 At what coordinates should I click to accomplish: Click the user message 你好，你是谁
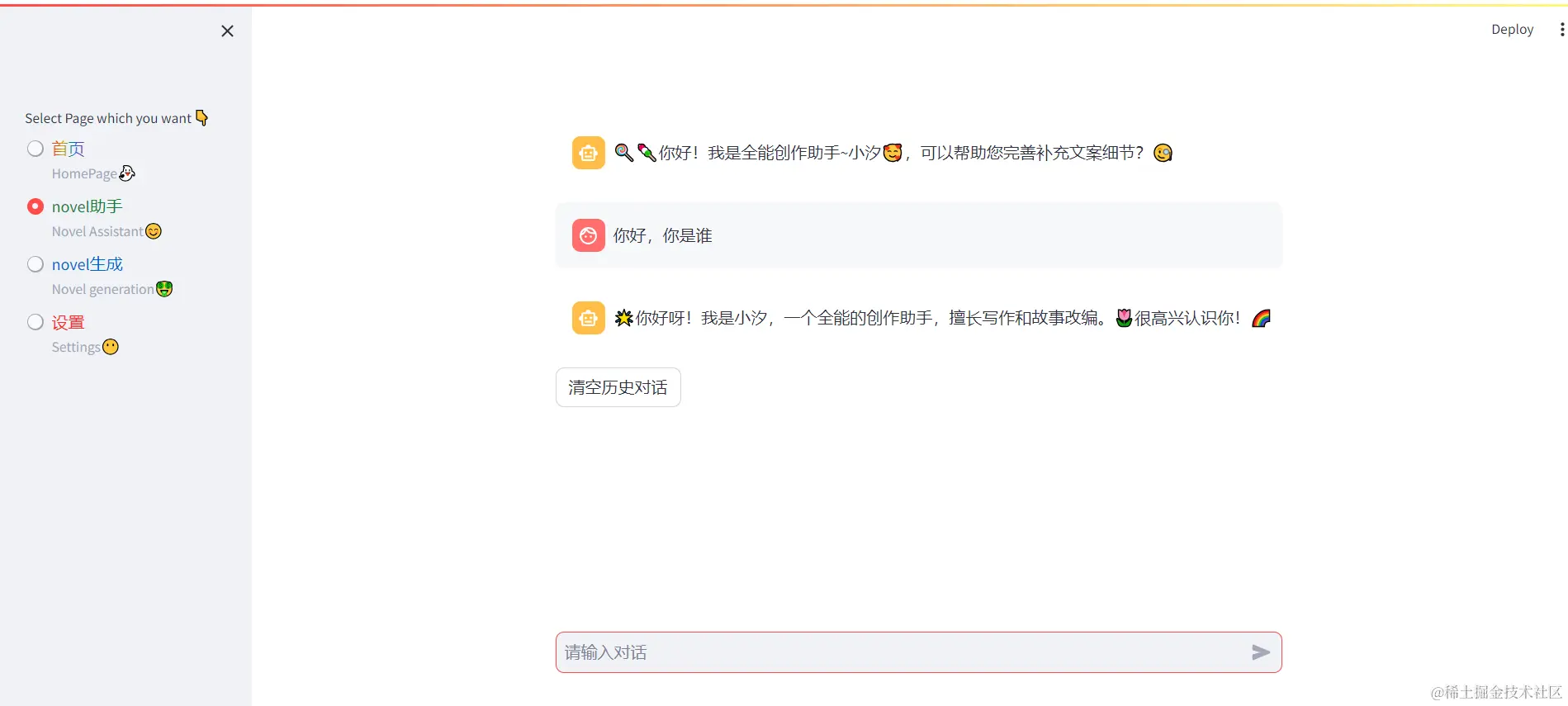point(662,235)
